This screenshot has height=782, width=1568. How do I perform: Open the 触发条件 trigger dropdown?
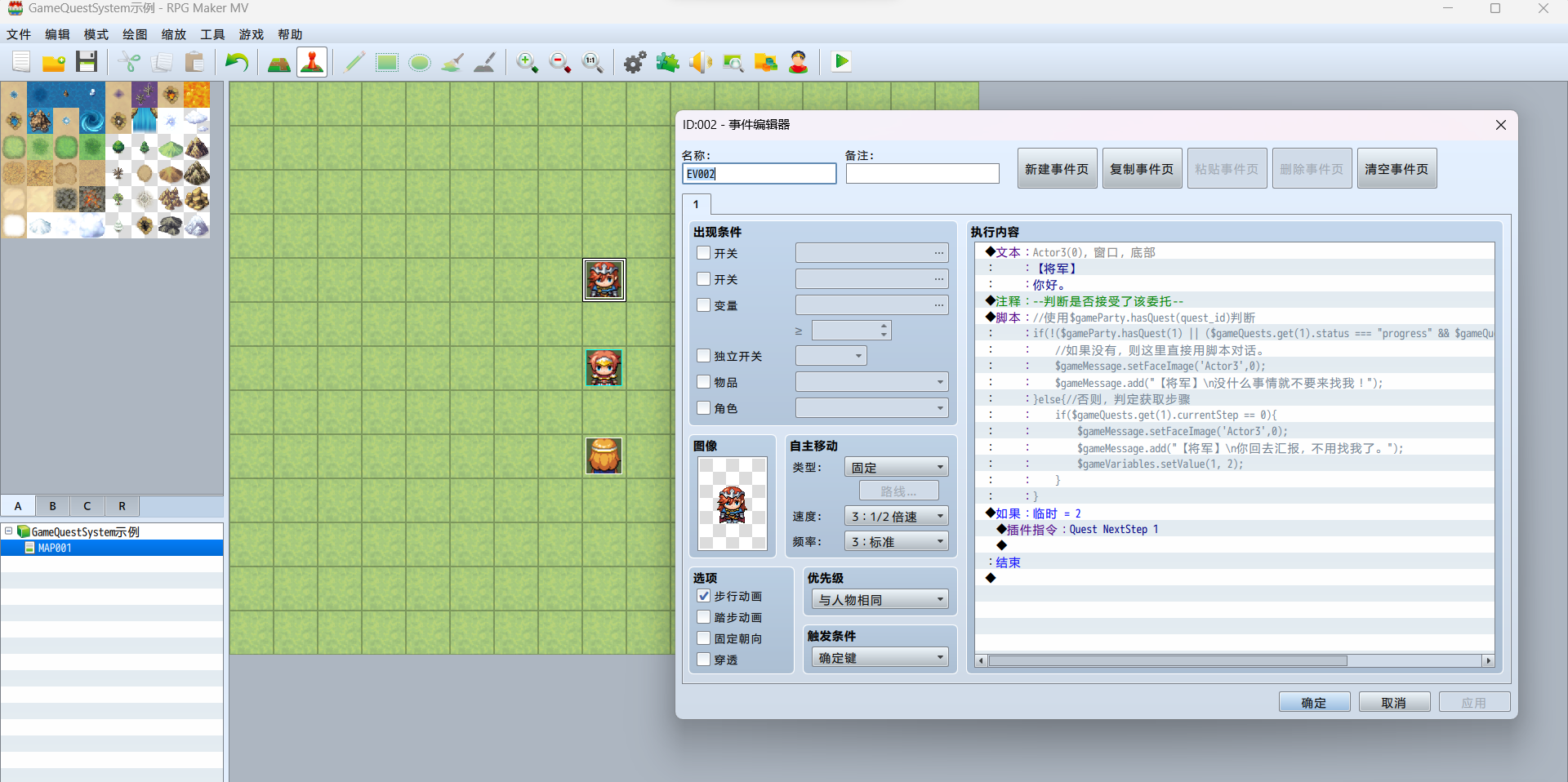point(880,657)
